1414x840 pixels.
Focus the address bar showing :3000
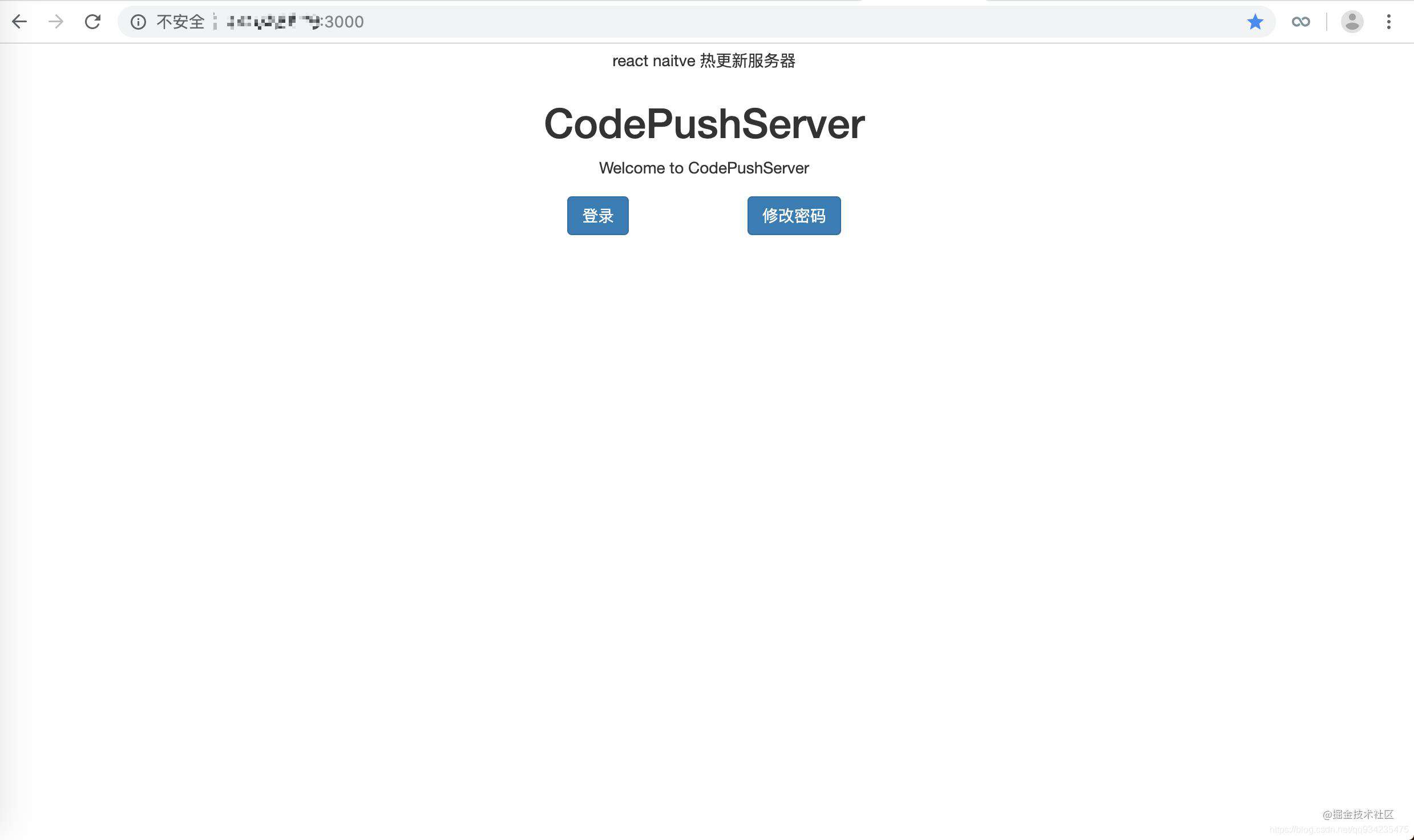pyautogui.click(x=696, y=22)
